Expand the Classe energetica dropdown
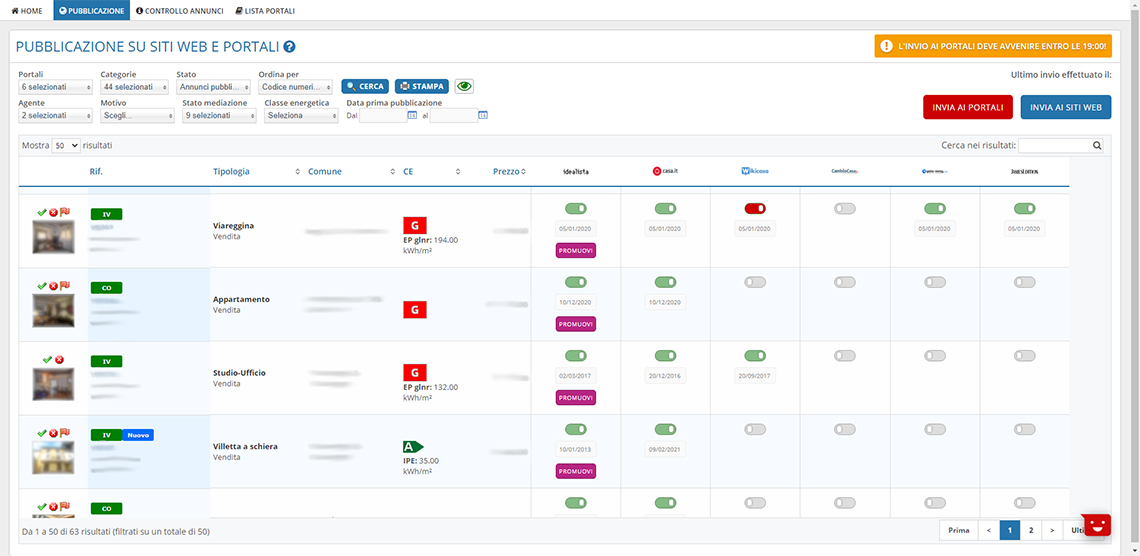This screenshot has width=1140, height=556. pos(301,116)
